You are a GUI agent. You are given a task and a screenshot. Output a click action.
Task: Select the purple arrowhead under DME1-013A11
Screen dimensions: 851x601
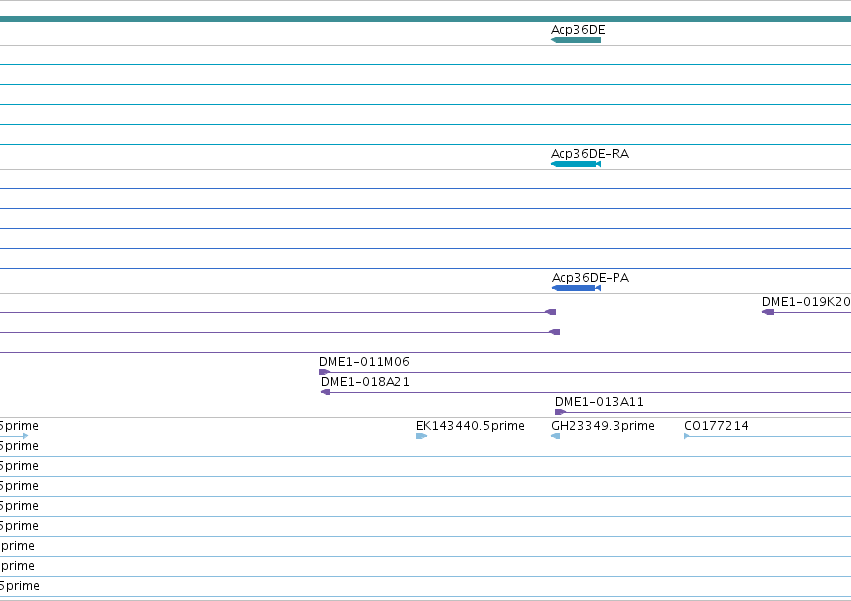pyautogui.click(x=561, y=412)
